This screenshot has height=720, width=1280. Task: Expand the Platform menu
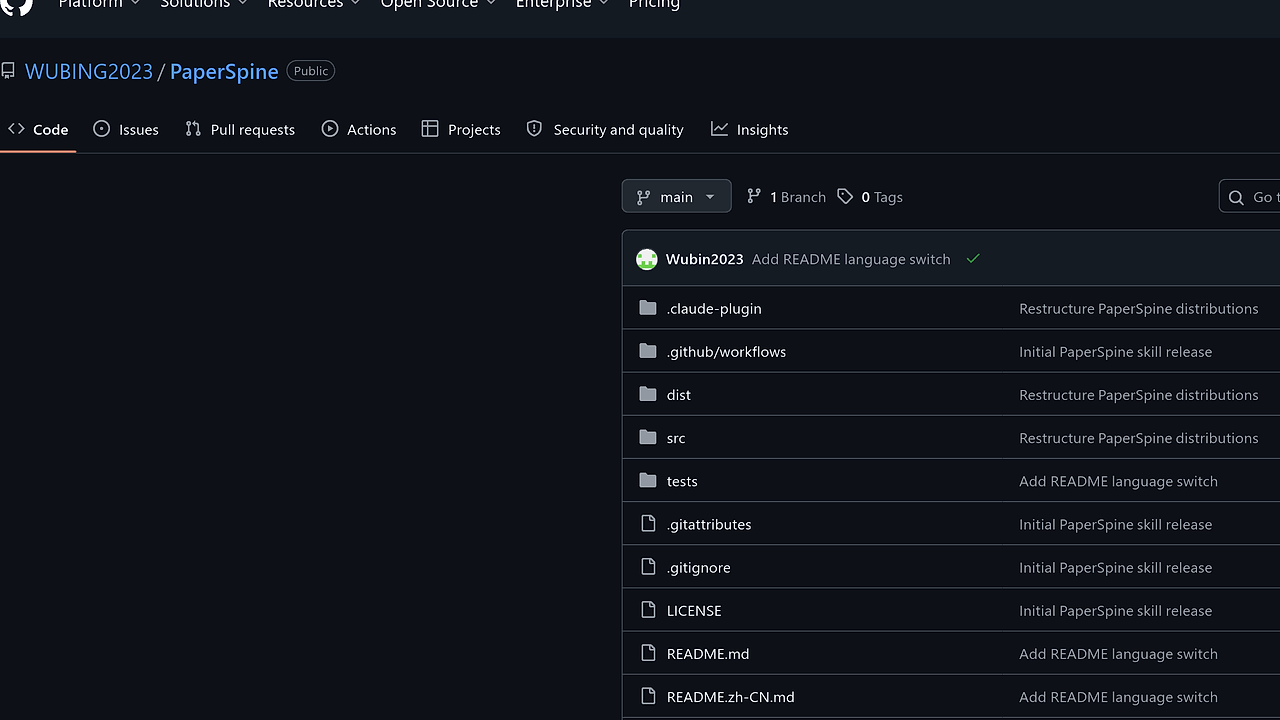tap(99, 4)
